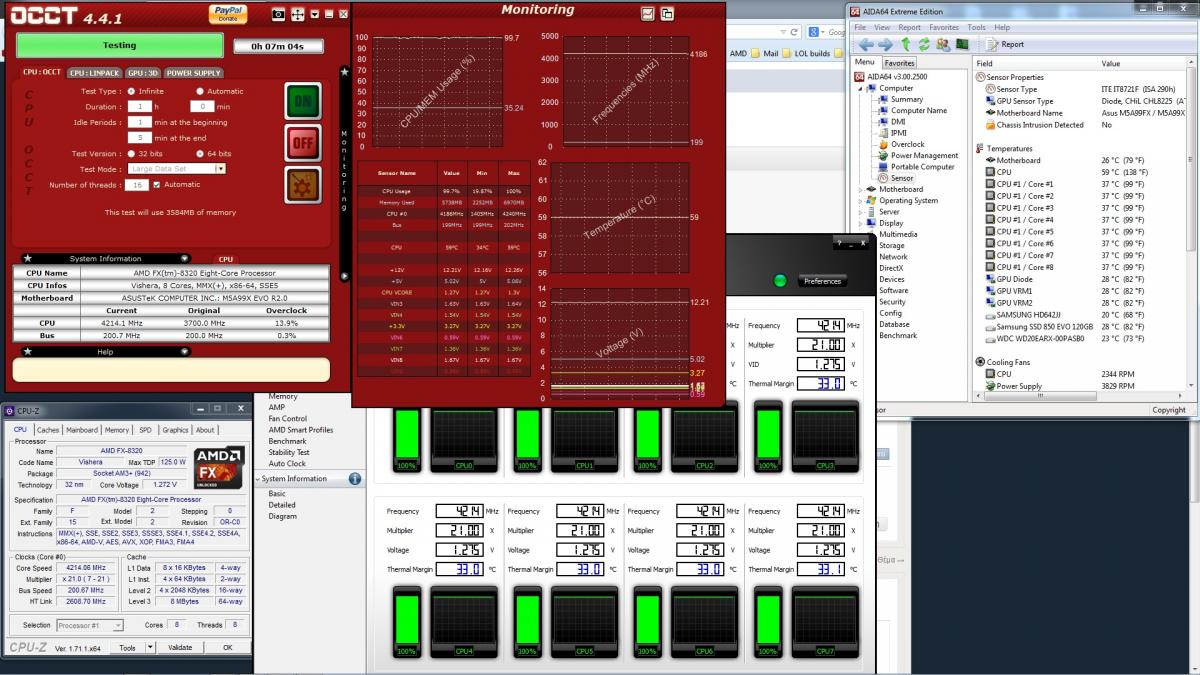This screenshot has height=675, width=1200.
Task: Click the second icon in Monitoring window header
Action: (x=667, y=13)
